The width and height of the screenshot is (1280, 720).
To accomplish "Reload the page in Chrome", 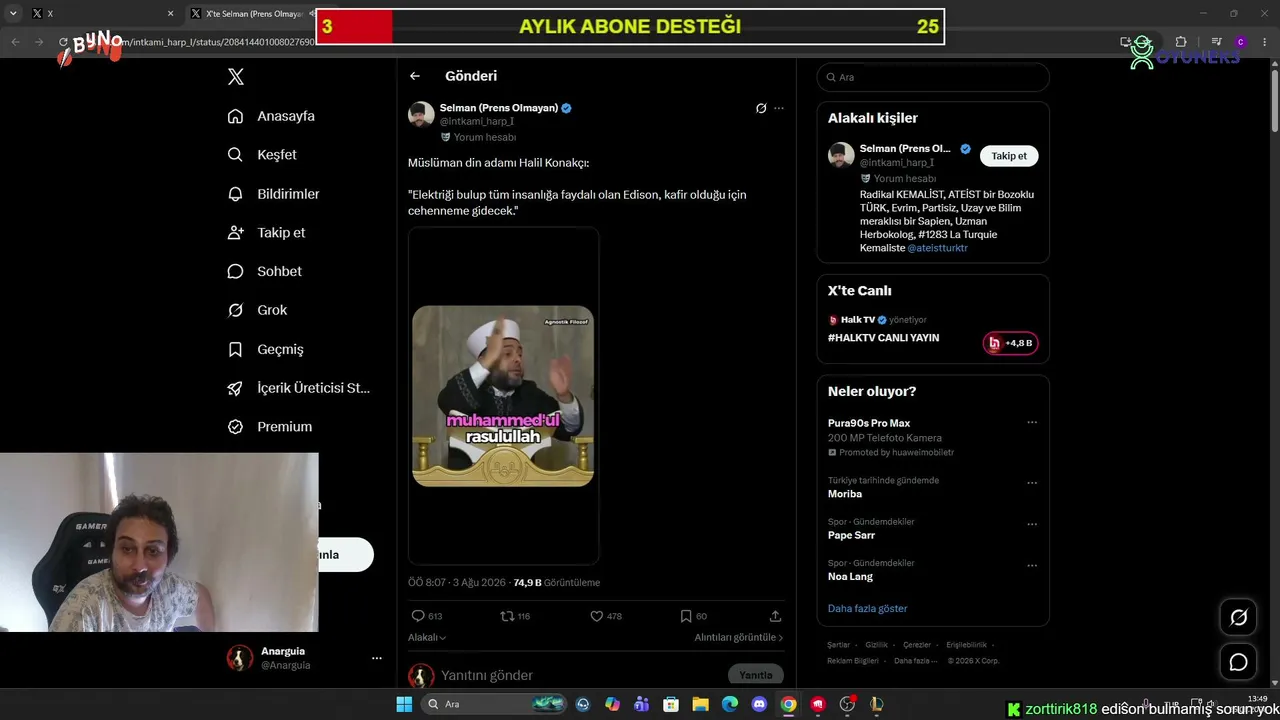I will tap(63, 42).
